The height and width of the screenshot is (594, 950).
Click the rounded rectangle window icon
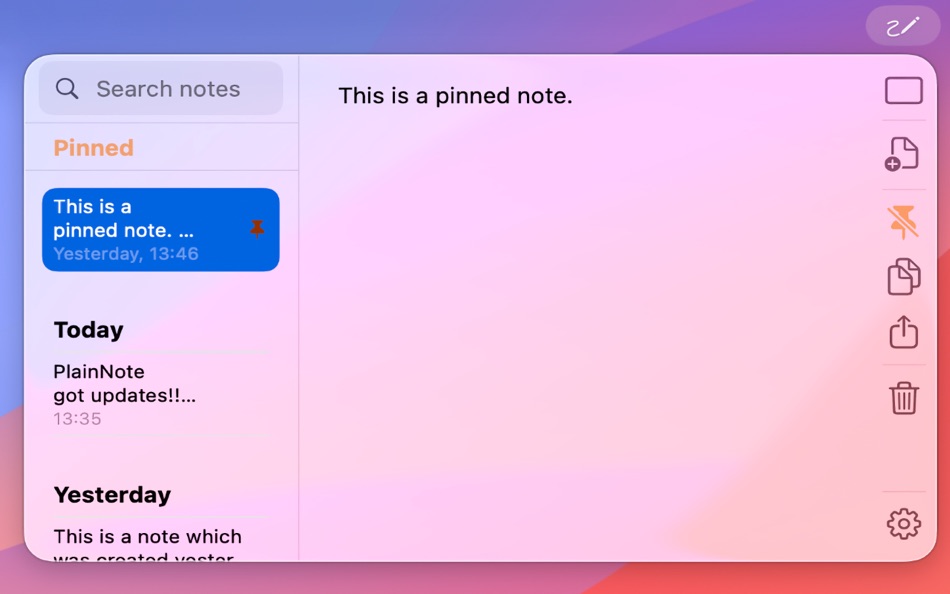coord(903,90)
